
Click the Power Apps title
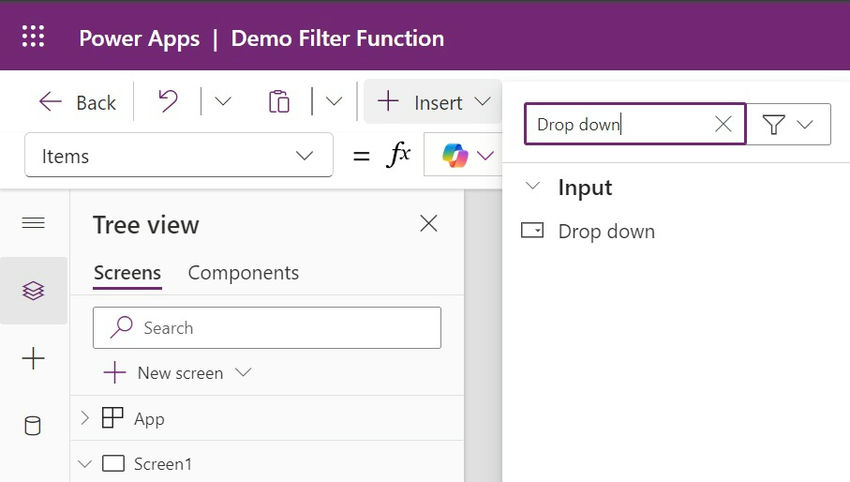(x=139, y=38)
